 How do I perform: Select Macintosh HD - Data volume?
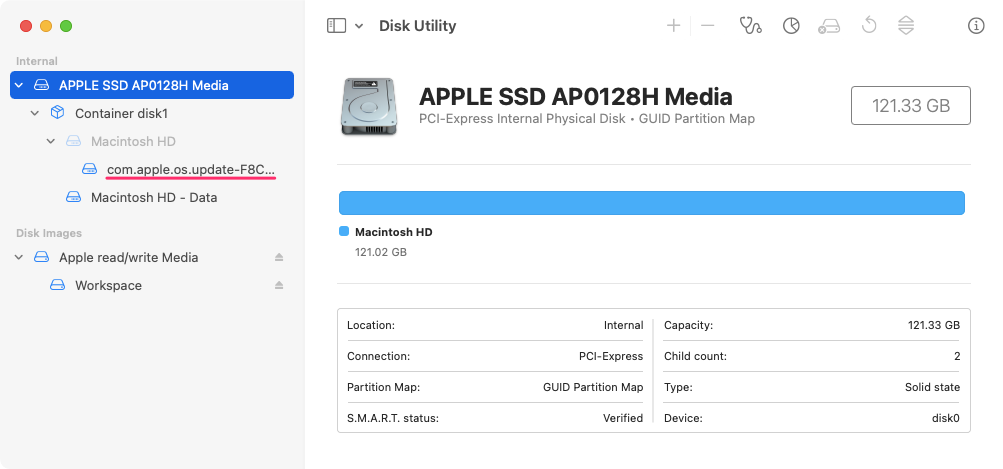coord(153,198)
